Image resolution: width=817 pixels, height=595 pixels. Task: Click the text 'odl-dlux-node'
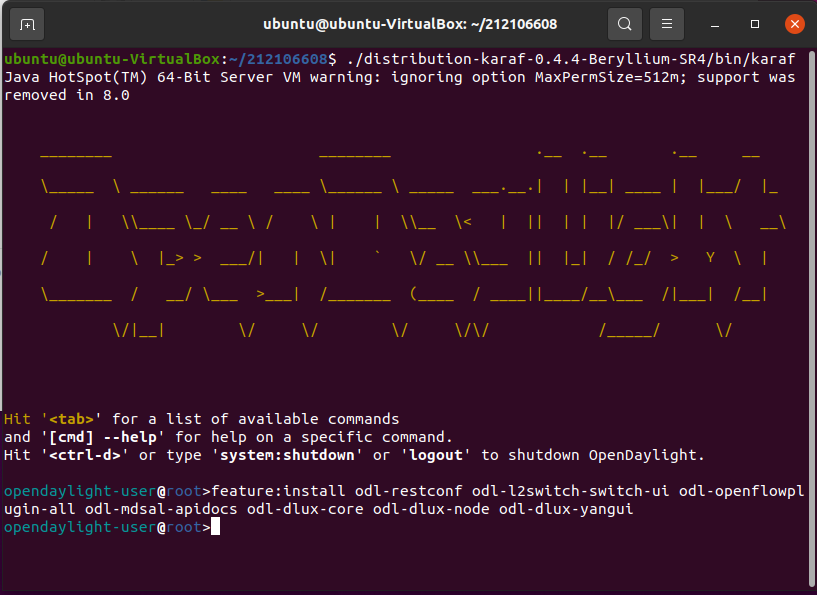point(431,509)
